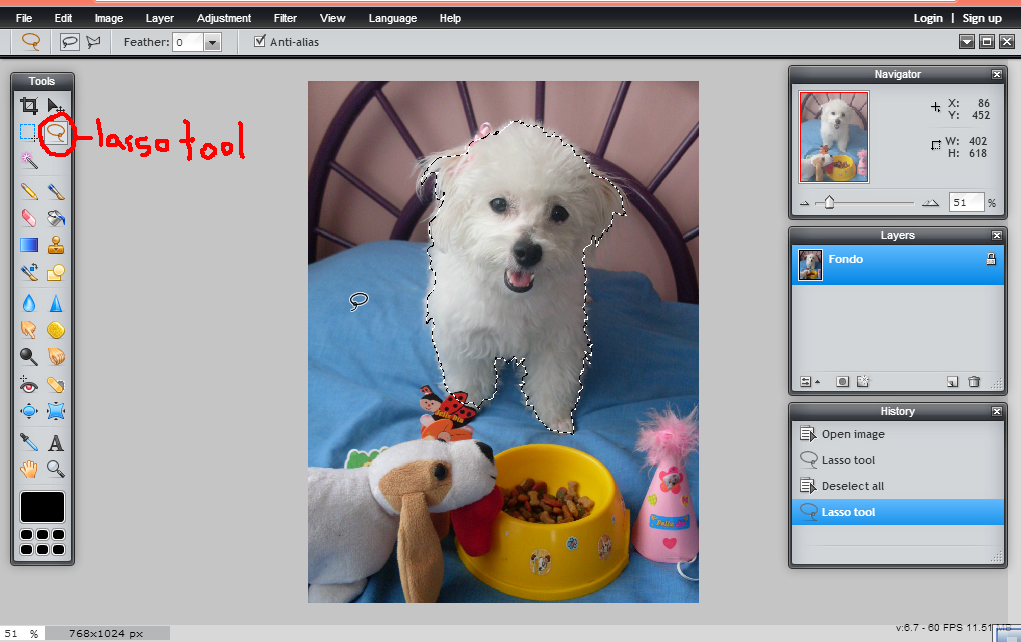Open the View menu
This screenshot has width=1021, height=642.
coord(332,18)
